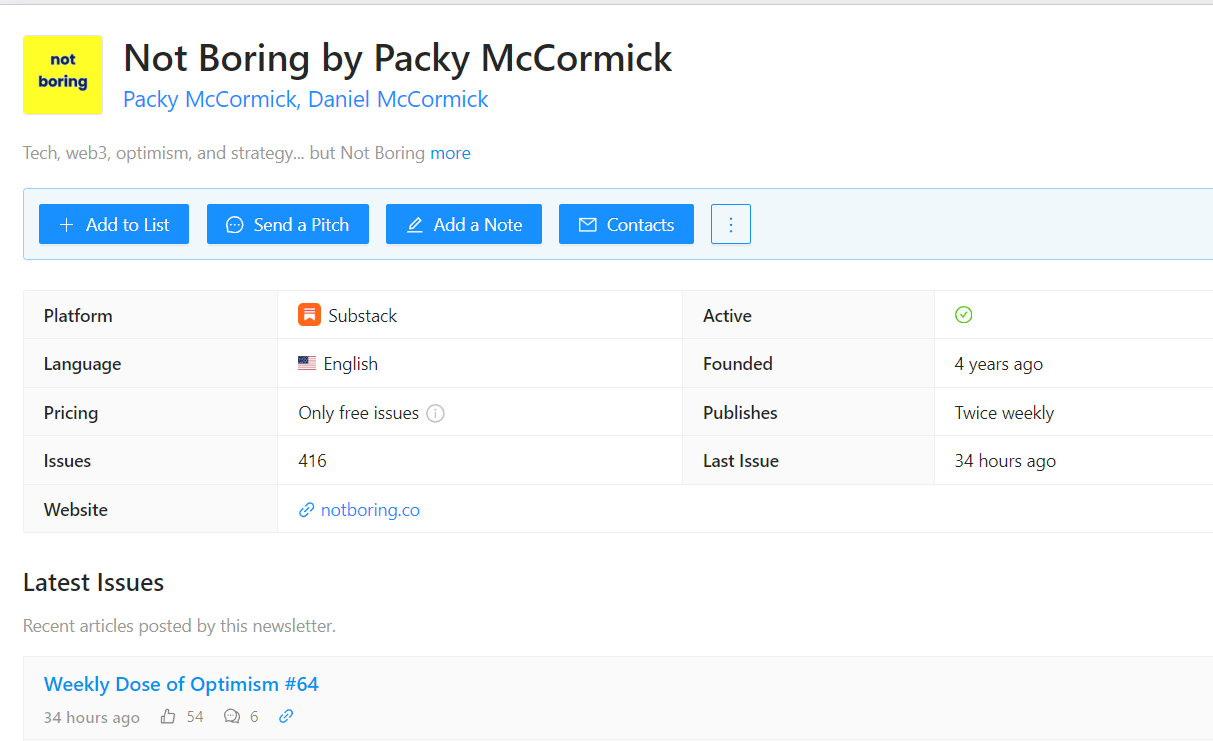Image resolution: width=1213 pixels, height=741 pixels.
Task: Click the link chain icon on the latest issue
Action: point(286,716)
